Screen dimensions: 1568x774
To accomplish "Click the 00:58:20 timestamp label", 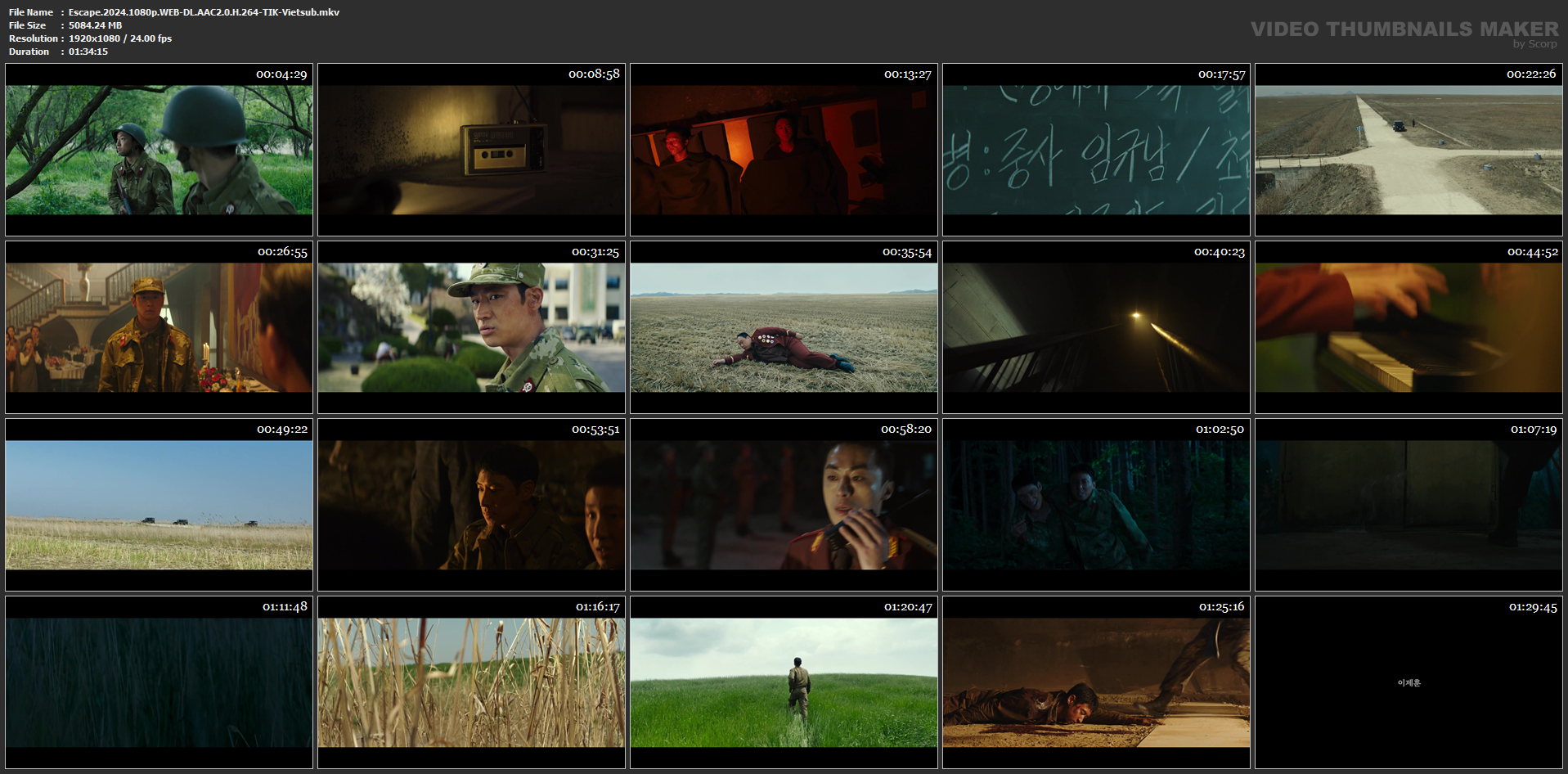I will click(906, 429).
